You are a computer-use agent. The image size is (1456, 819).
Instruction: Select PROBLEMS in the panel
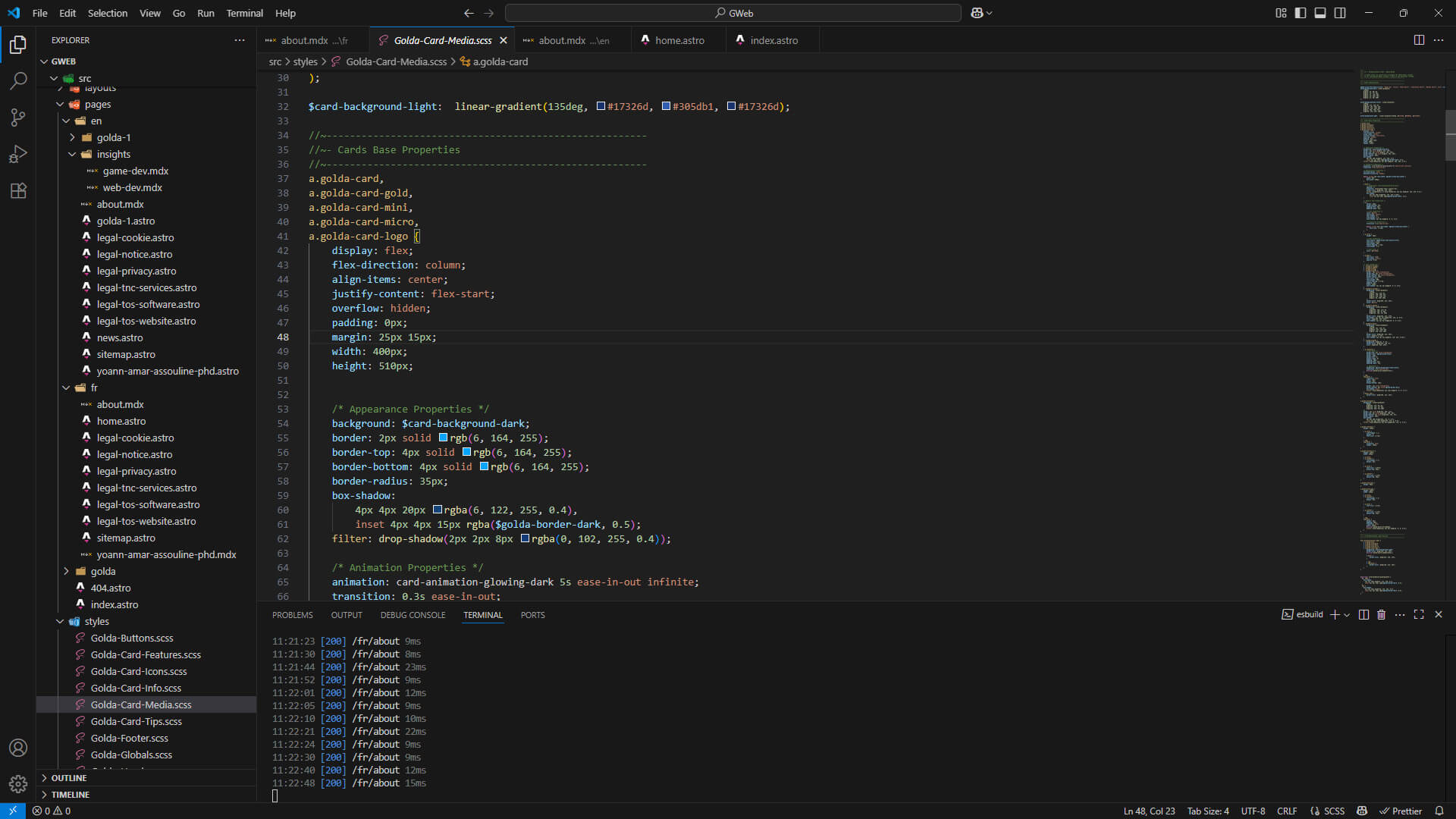point(292,615)
